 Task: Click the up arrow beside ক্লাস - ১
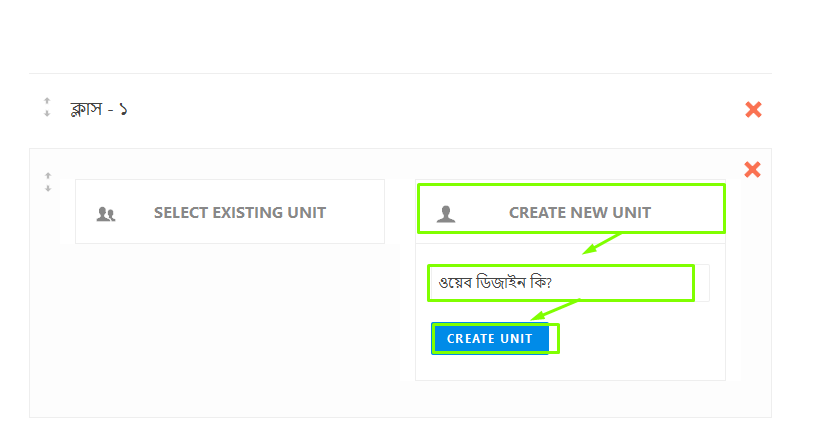pos(47,101)
